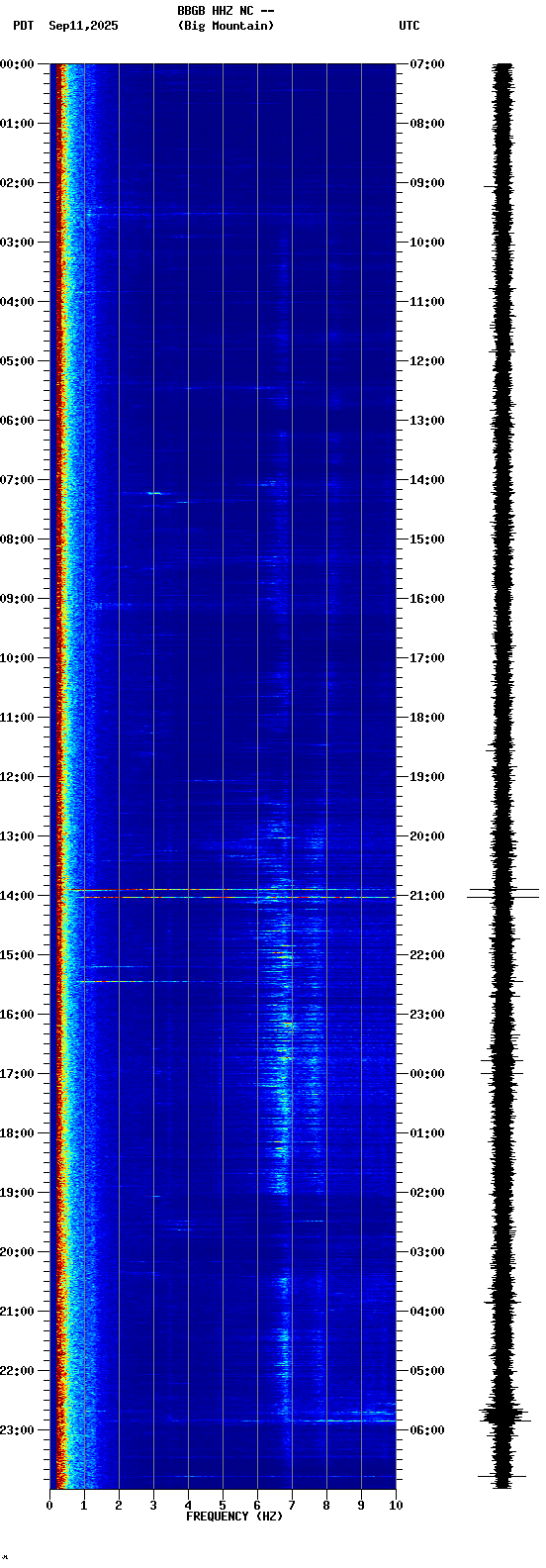Click the 04:00 UTC time label

(427, 1312)
